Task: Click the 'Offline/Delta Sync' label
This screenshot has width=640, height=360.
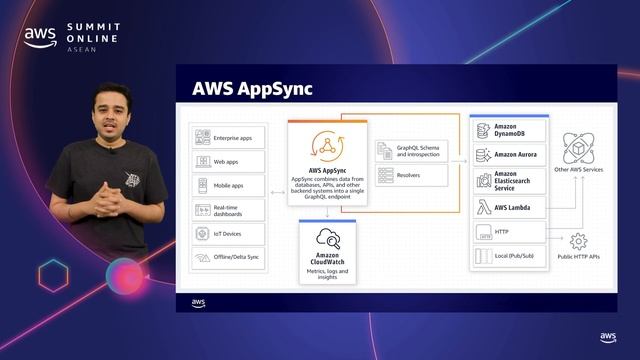Action: [x=236, y=257]
